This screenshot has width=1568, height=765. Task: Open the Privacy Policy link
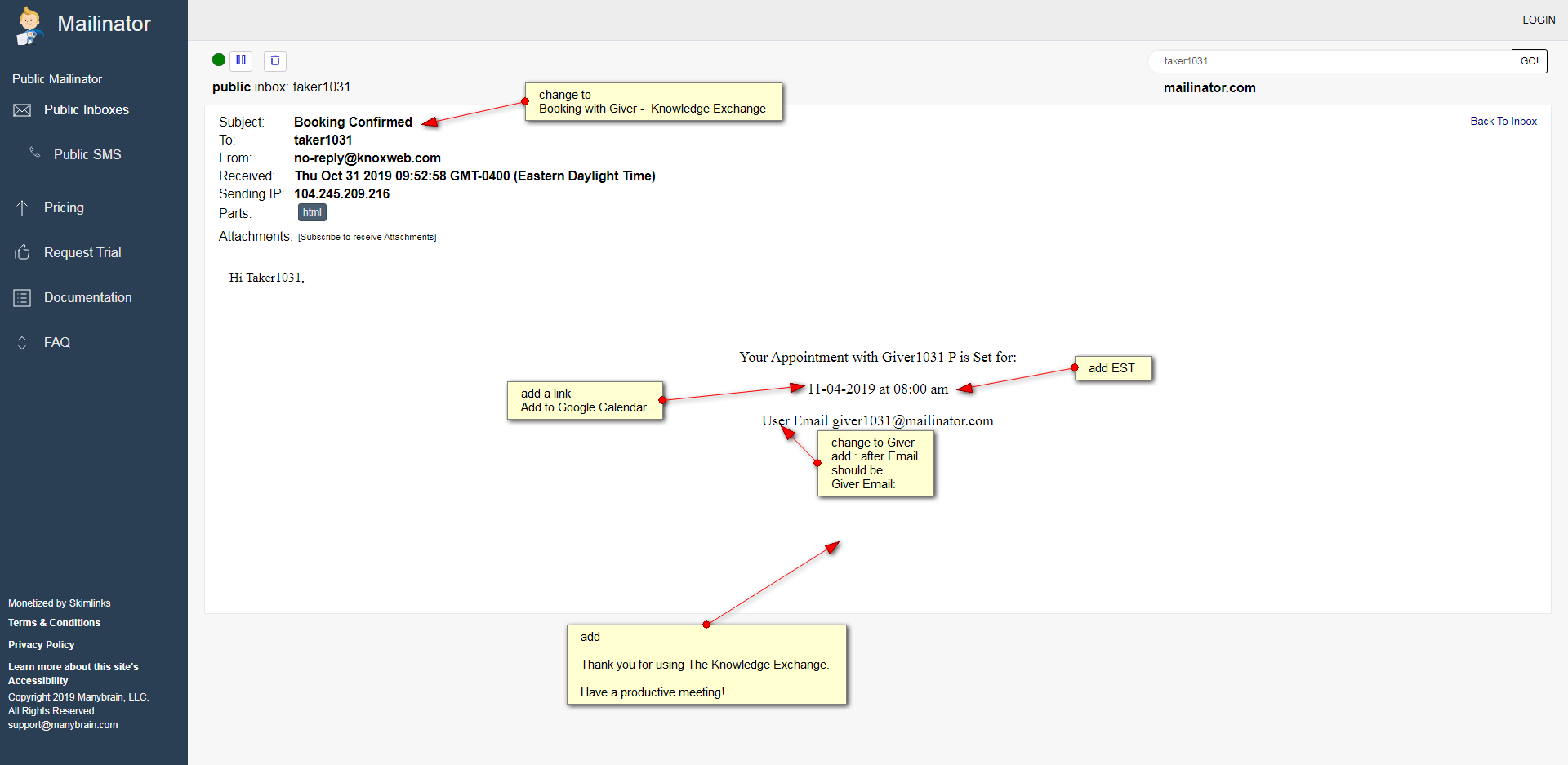41,645
